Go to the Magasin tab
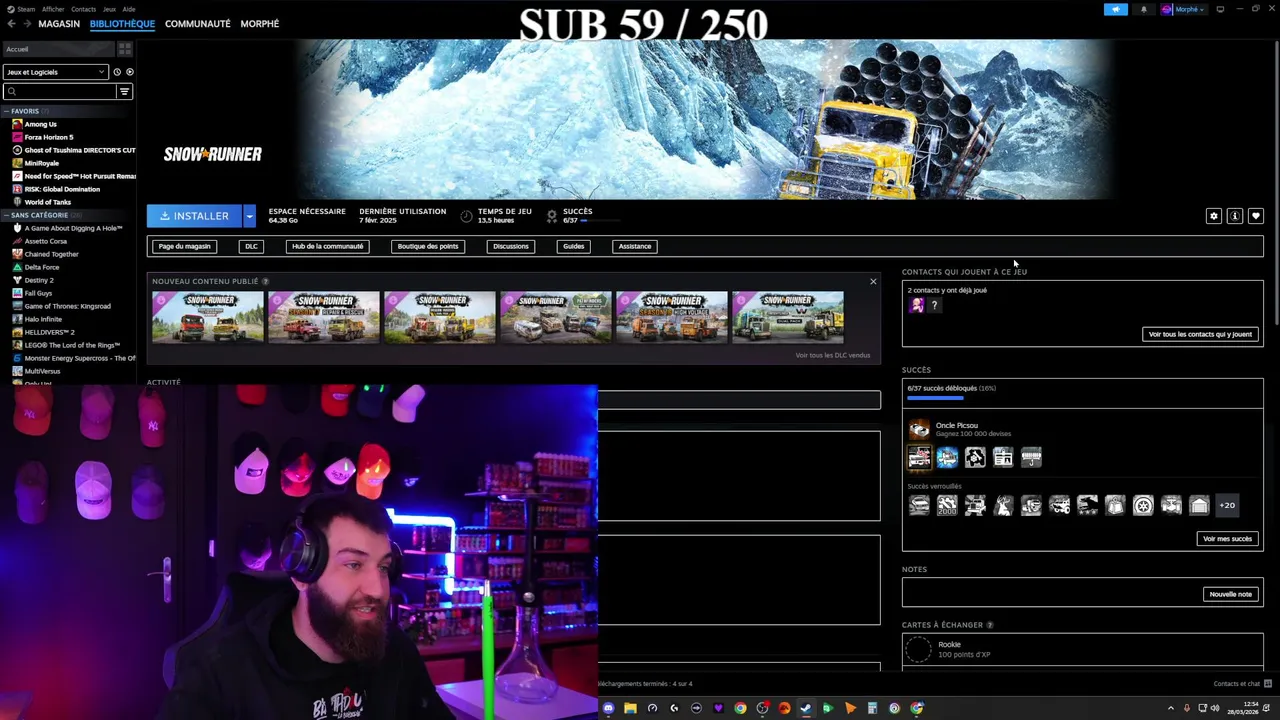Screen dimensions: 1280x720 click(x=59, y=23)
